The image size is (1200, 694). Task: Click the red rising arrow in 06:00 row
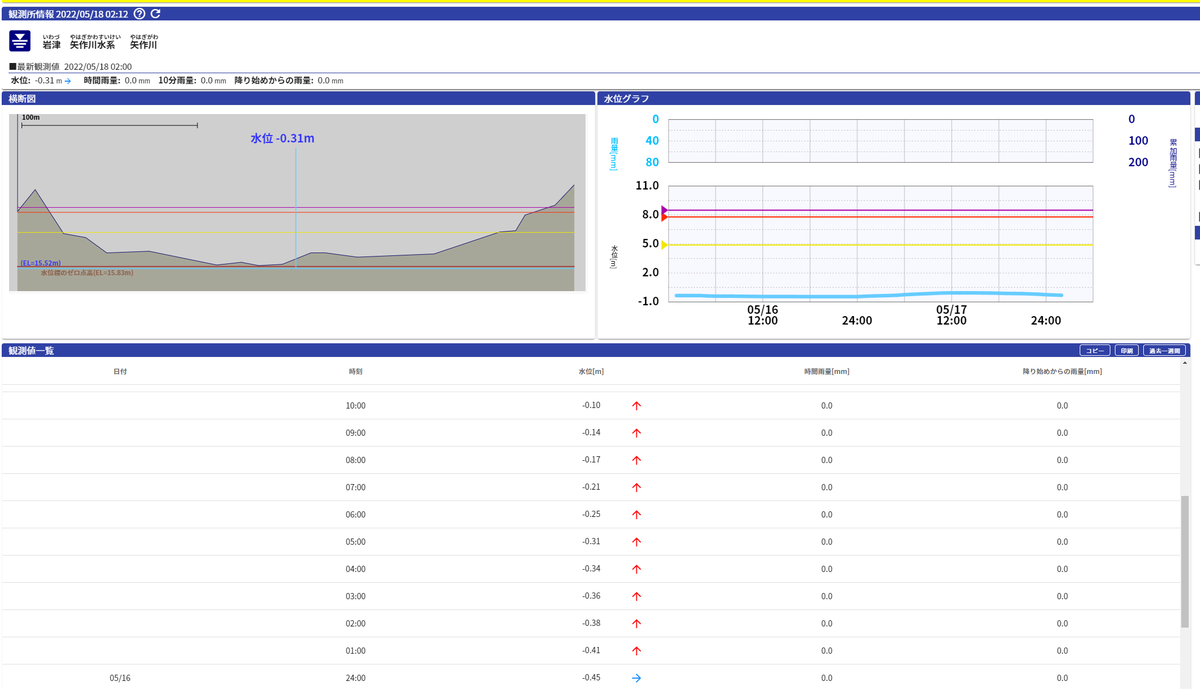[636, 514]
